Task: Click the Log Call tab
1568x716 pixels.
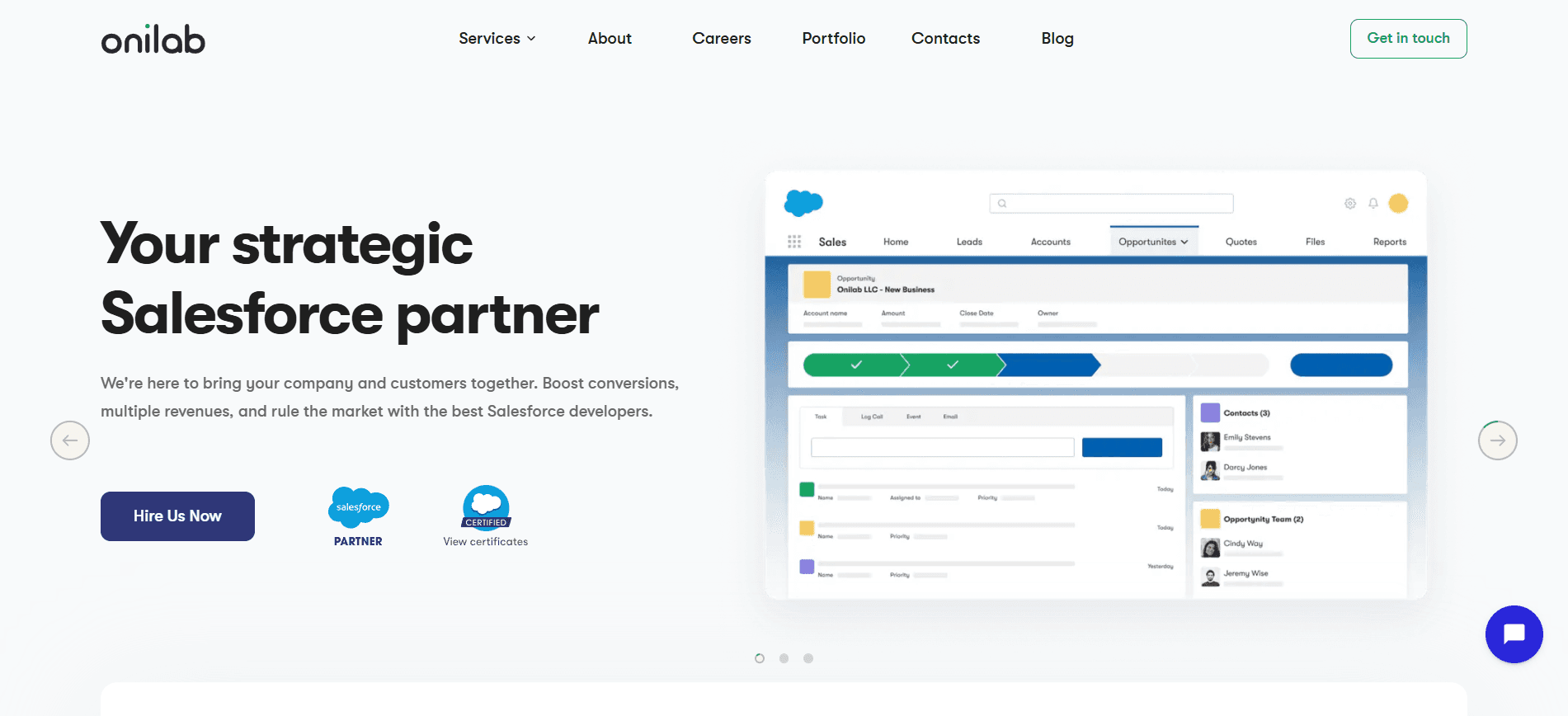Action: (872, 417)
